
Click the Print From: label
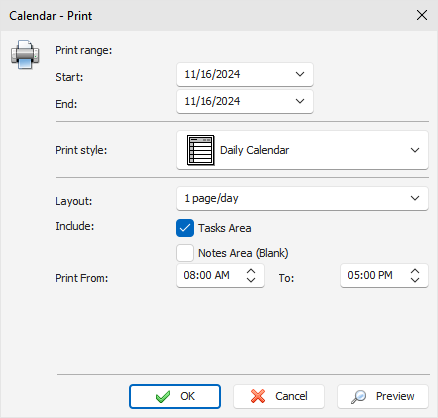tap(82, 278)
